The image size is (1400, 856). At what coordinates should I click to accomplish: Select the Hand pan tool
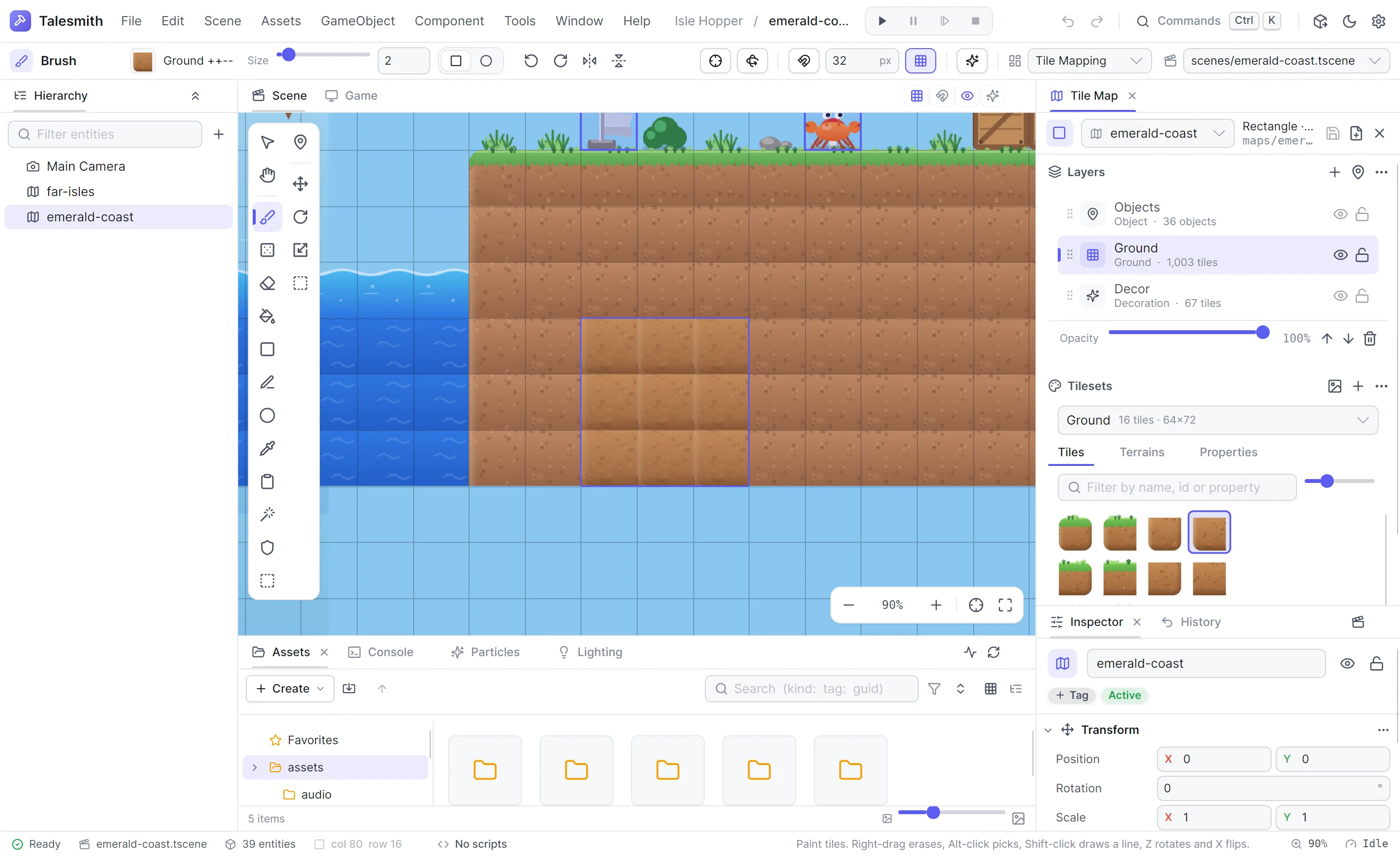pyautogui.click(x=267, y=176)
